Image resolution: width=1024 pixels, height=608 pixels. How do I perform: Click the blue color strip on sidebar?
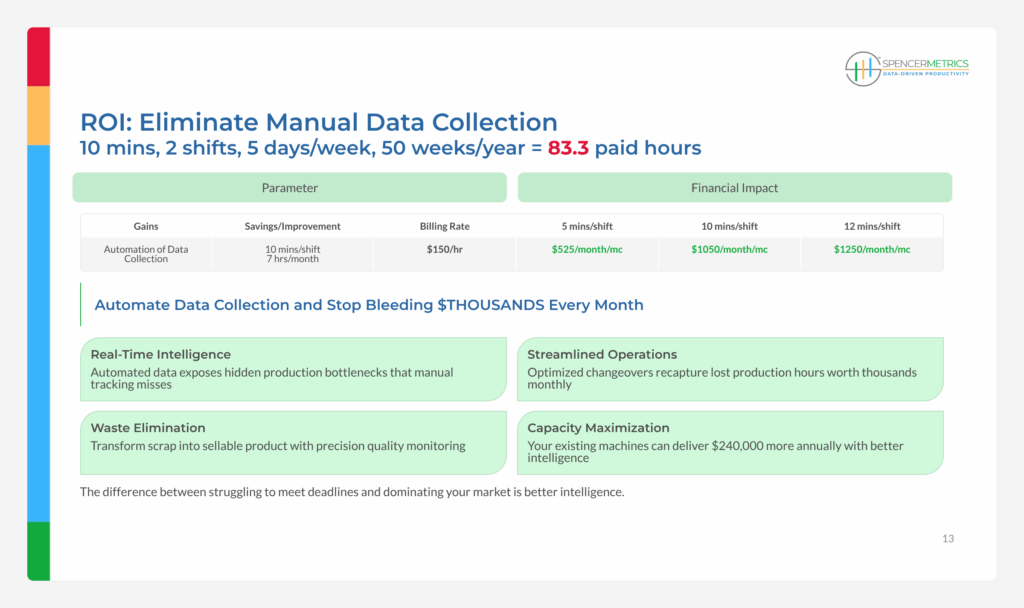point(38,332)
